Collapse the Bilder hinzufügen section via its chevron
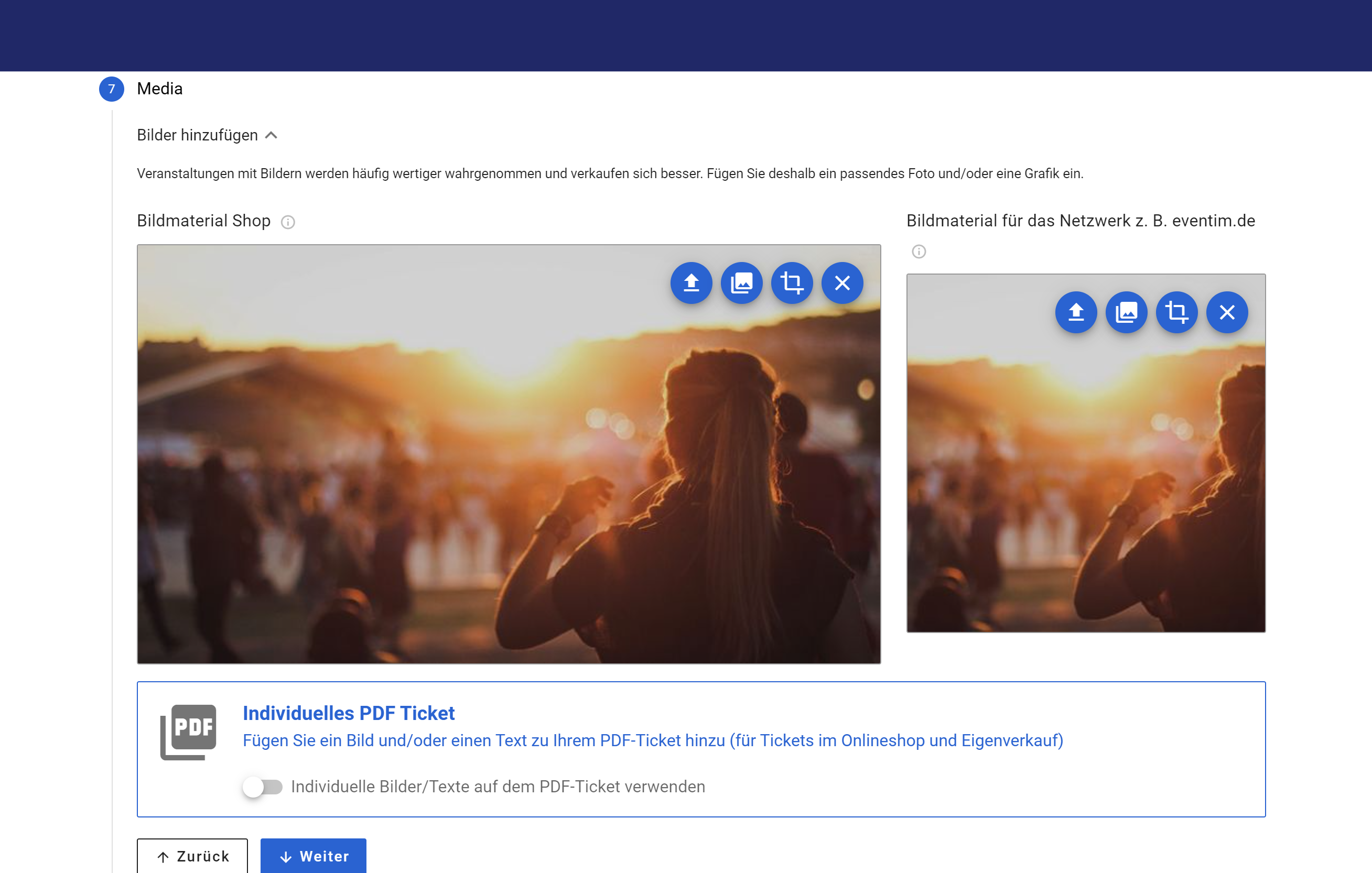 (271, 136)
